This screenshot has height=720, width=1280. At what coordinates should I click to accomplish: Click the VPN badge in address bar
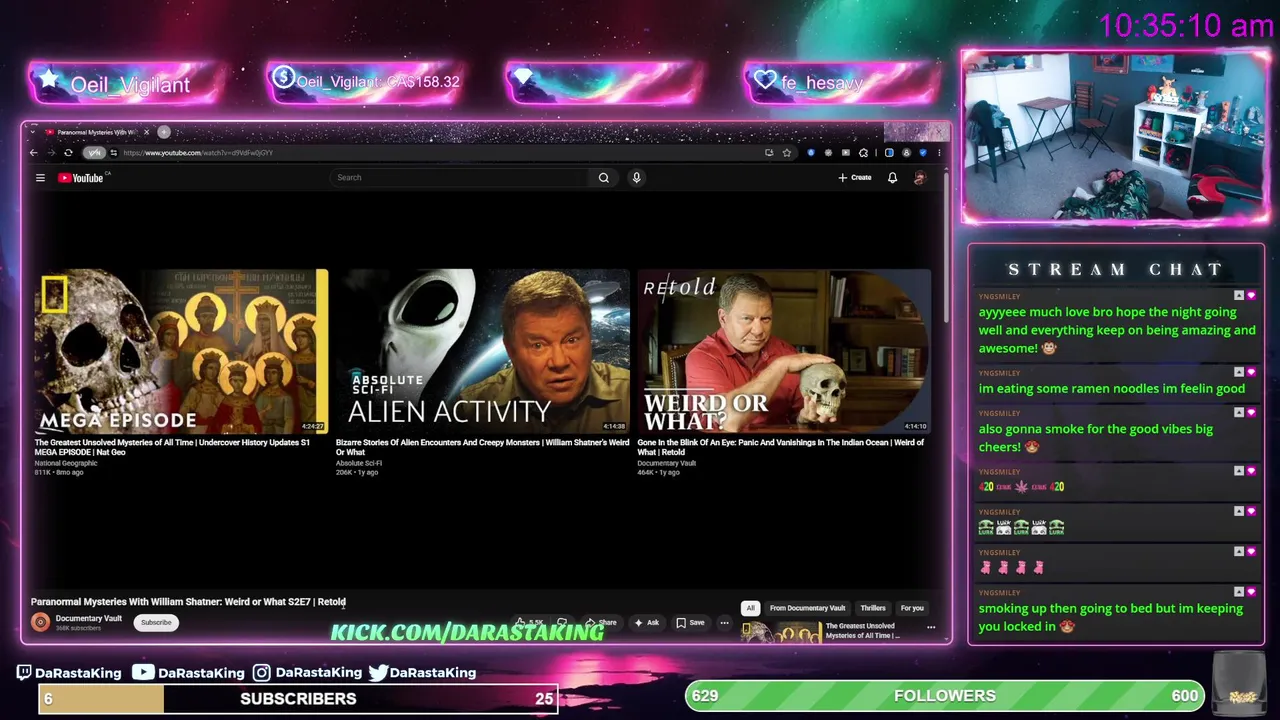tap(94, 153)
